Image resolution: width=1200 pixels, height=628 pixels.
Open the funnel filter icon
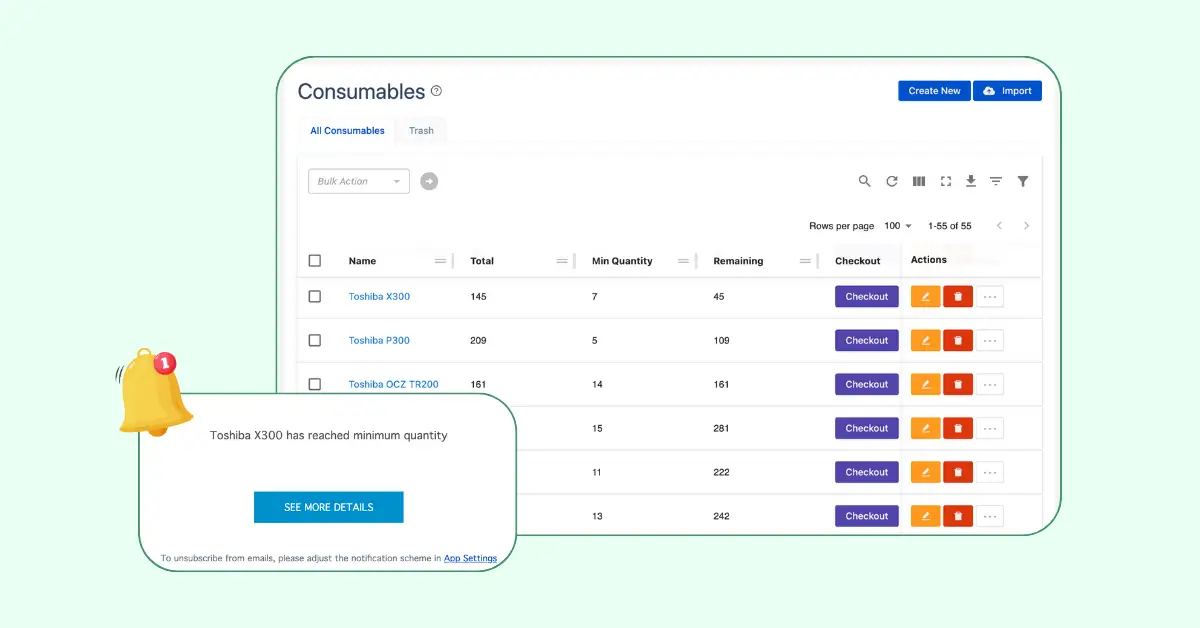click(x=1023, y=181)
